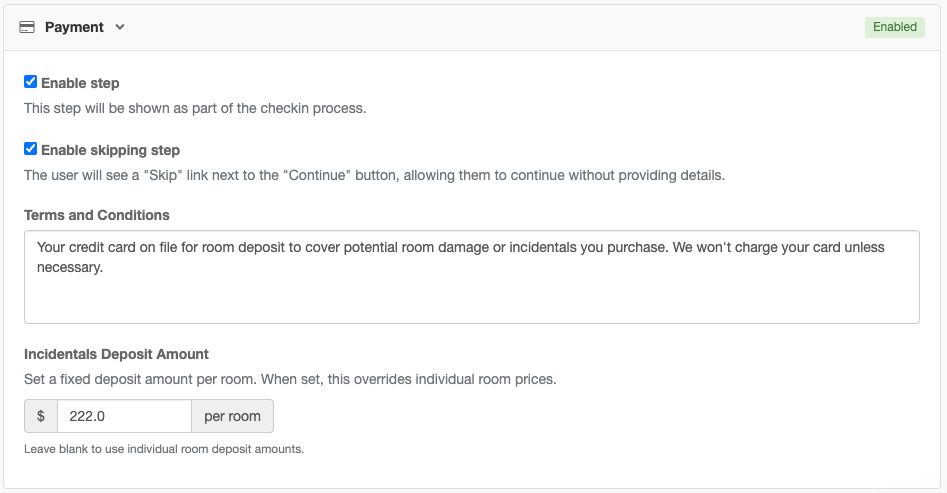Toggle the Enable skipping step checkbox
The image size is (947, 493).
click(x=31, y=149)
